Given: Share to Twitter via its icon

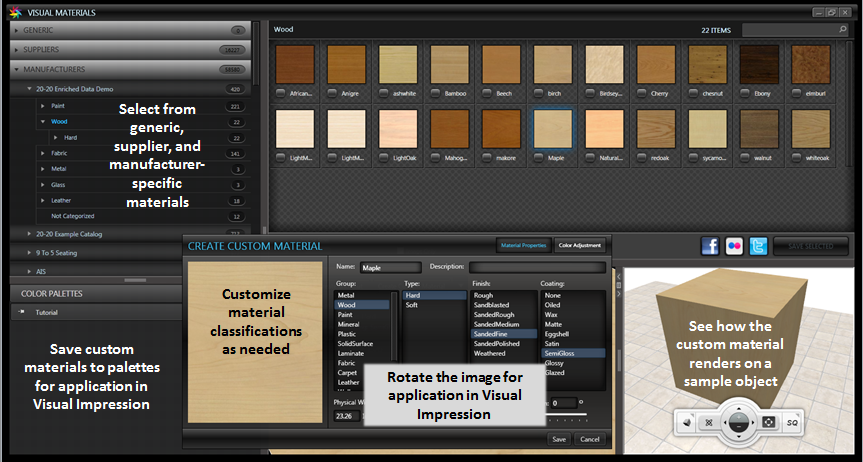Looking at the screenshot, I should pos(758,246).
